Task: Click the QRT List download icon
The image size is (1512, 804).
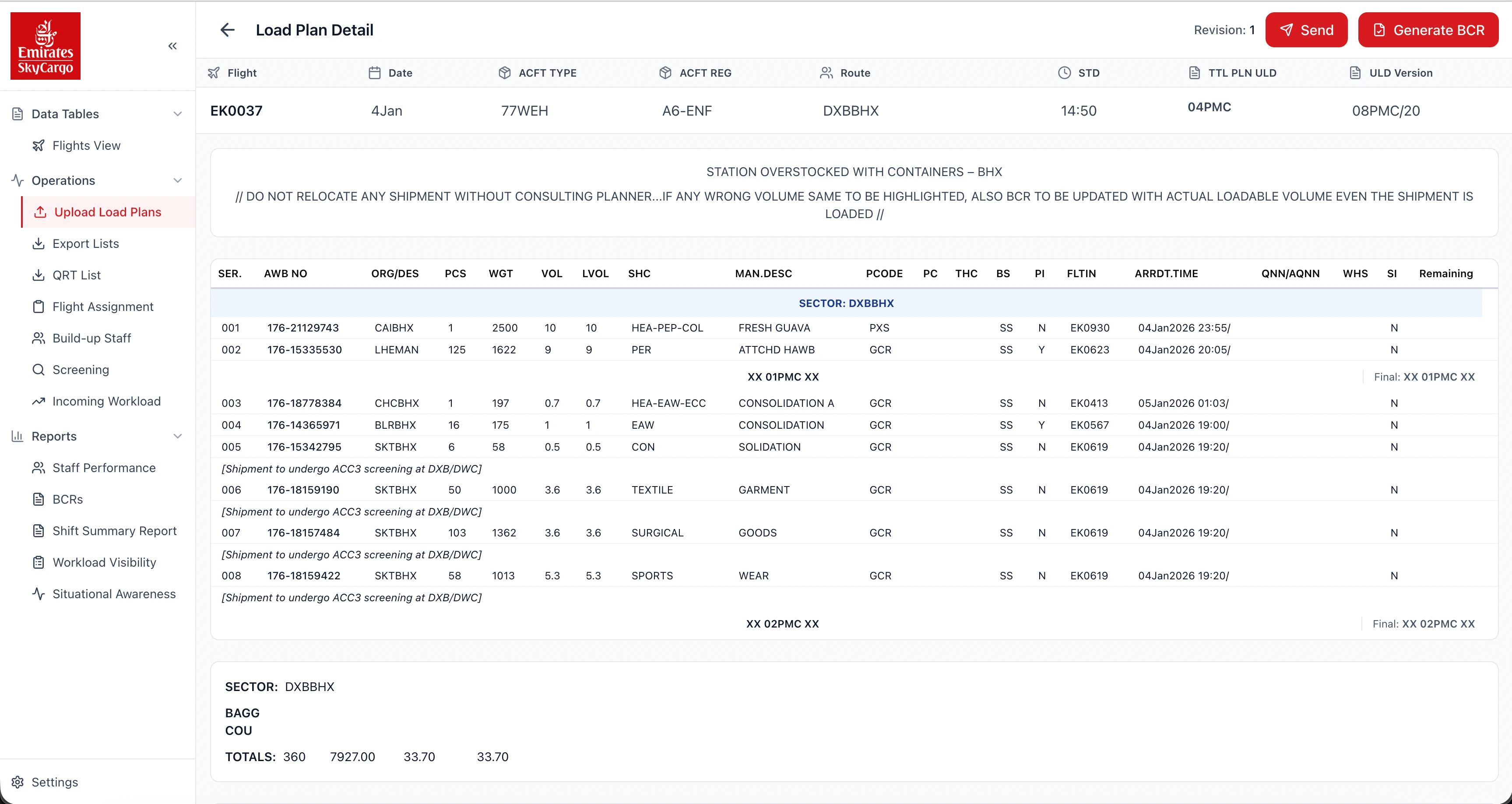Action: (x=39, y=275)
